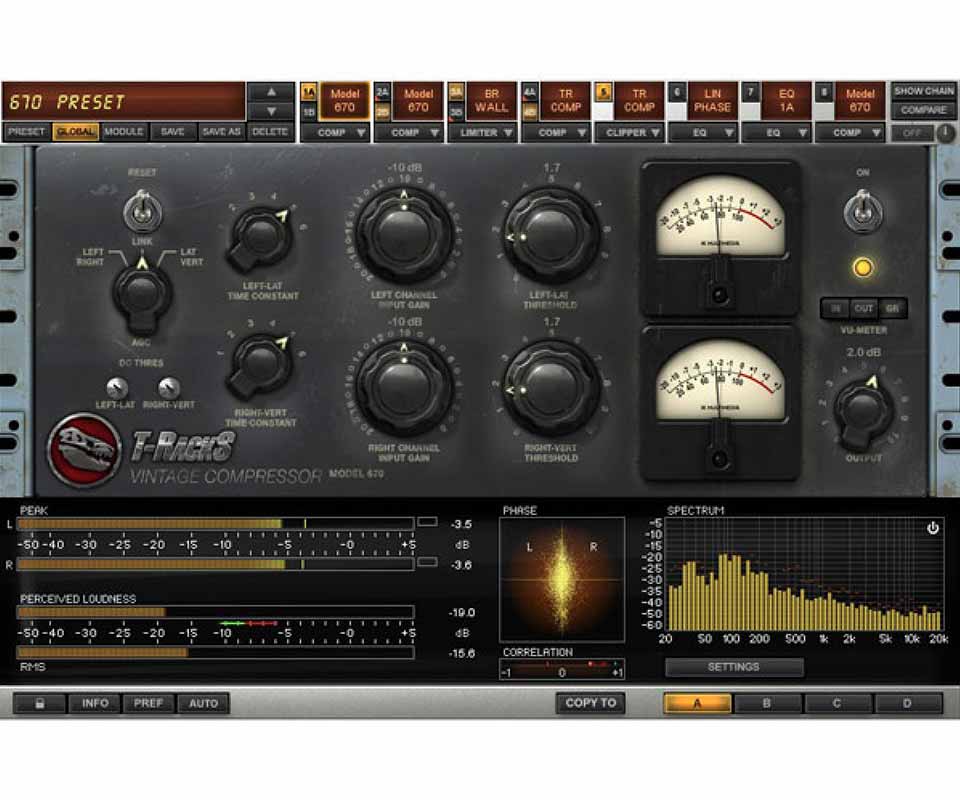Click the SAVE AS button
The width and height of the screenshot is (960, 800).
tap(222, 132)
